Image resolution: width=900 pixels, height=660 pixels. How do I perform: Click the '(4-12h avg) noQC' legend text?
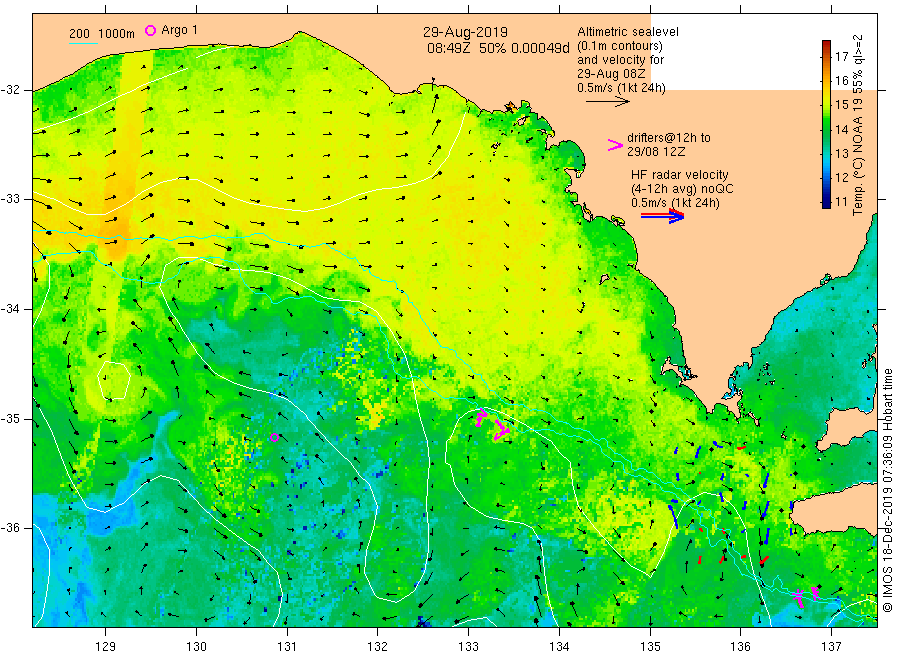coord(682,189)
